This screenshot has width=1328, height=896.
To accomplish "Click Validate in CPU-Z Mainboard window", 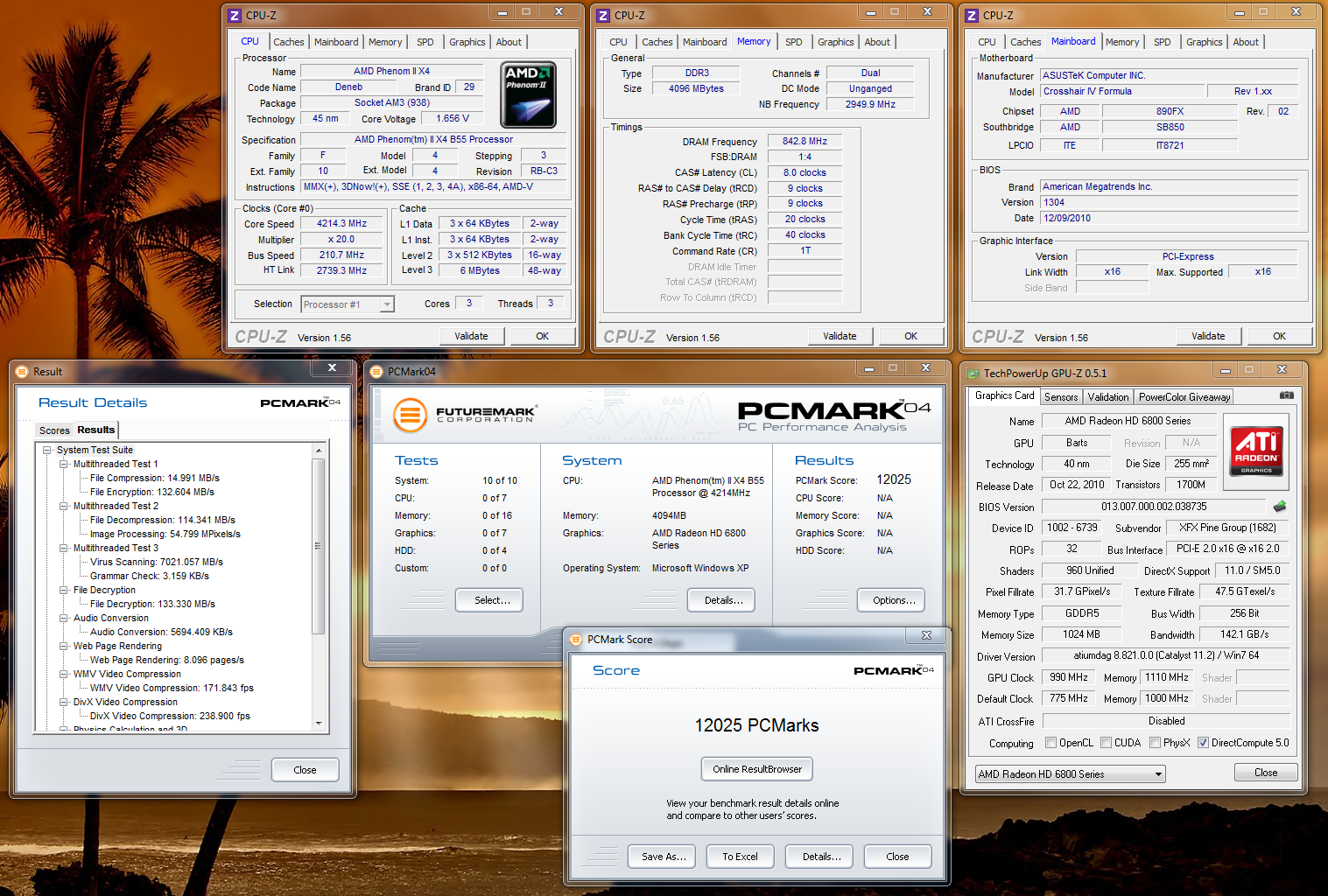I will [x=1208, y=336].
